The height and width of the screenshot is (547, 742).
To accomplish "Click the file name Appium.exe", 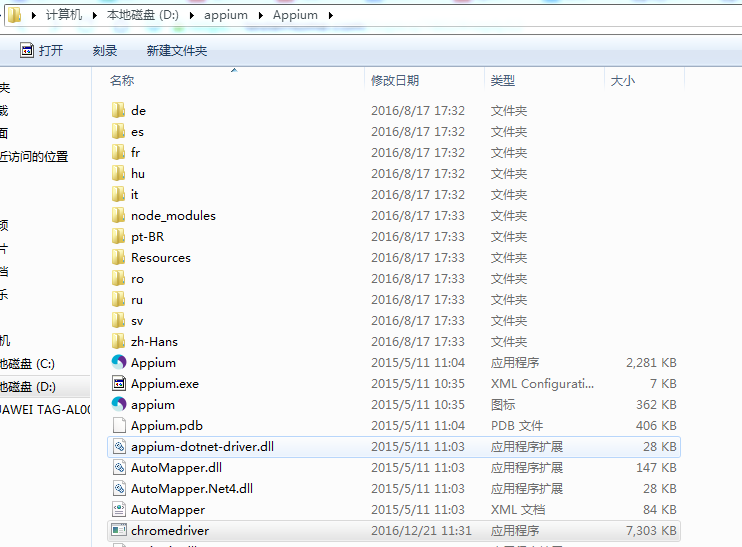I will click(165, 384).
